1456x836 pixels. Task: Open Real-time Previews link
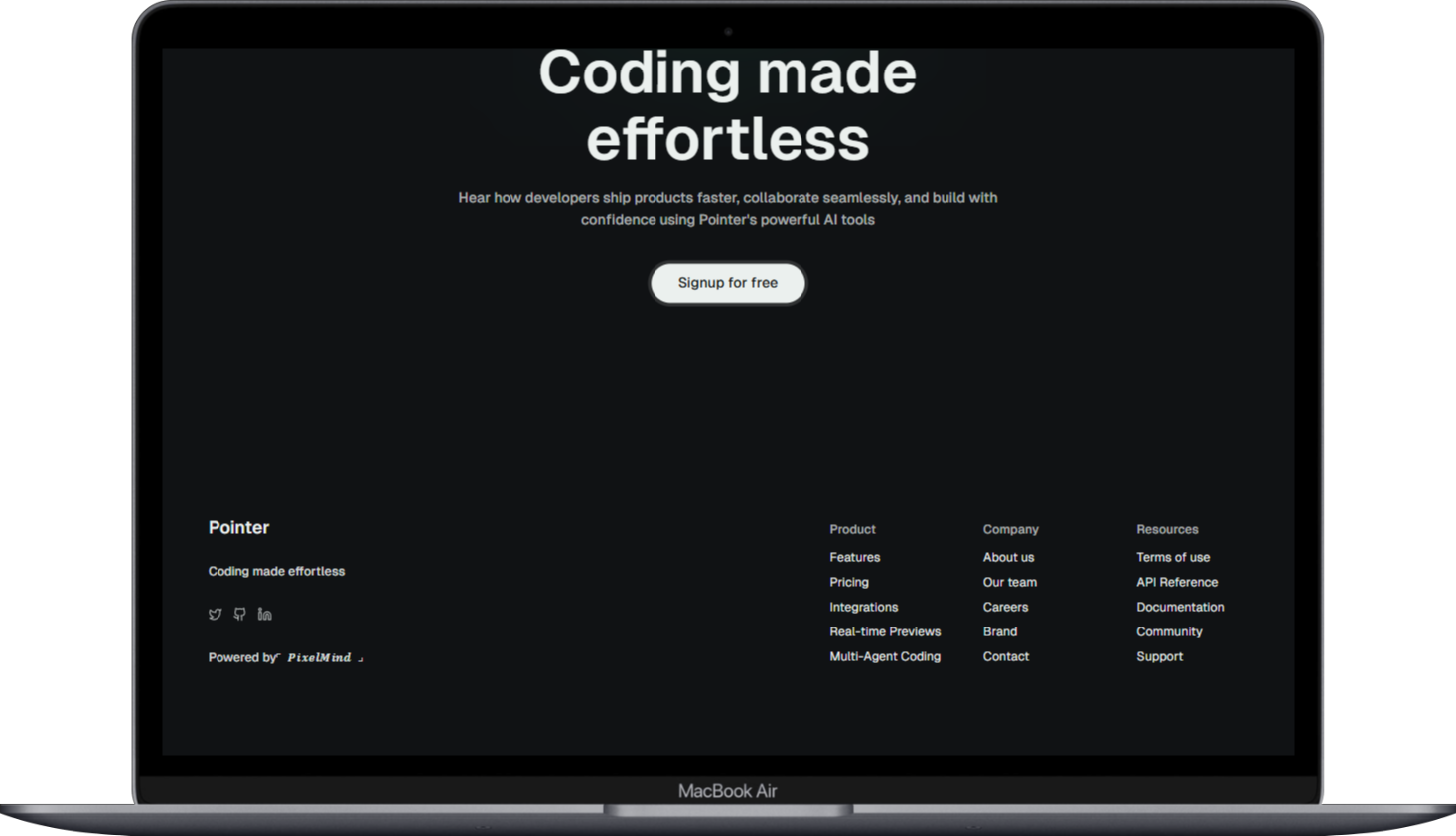[884, 631]
